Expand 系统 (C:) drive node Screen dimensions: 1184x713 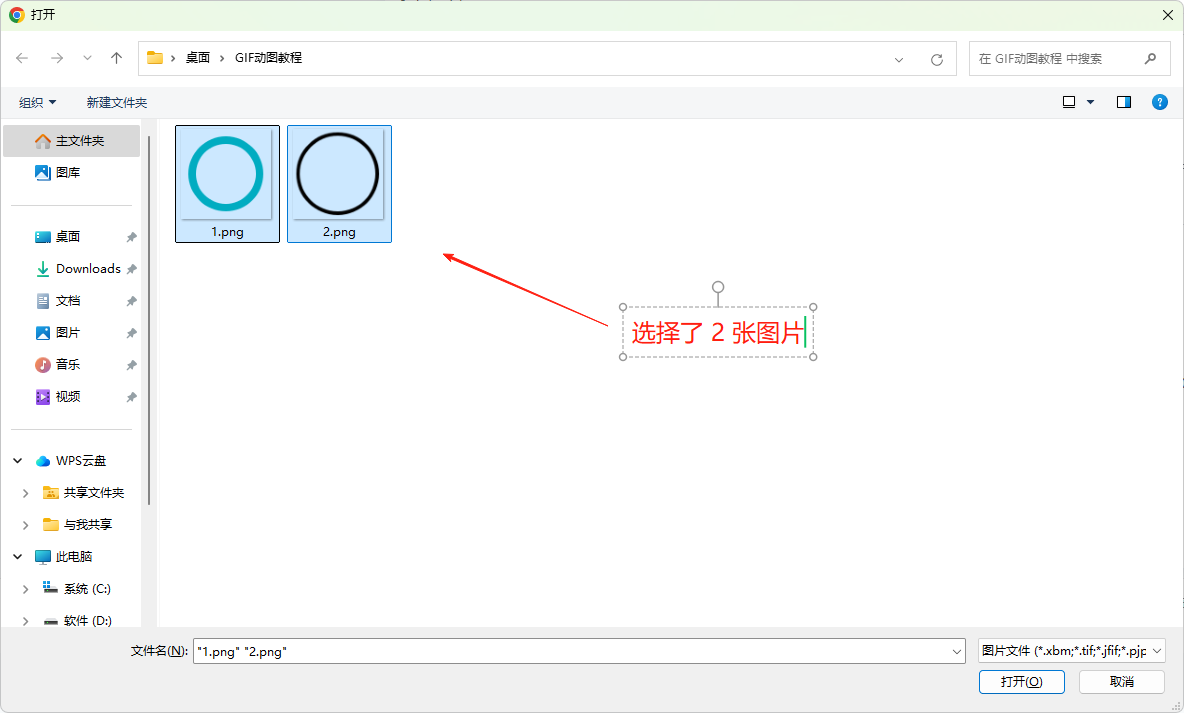tap(26, 589)
